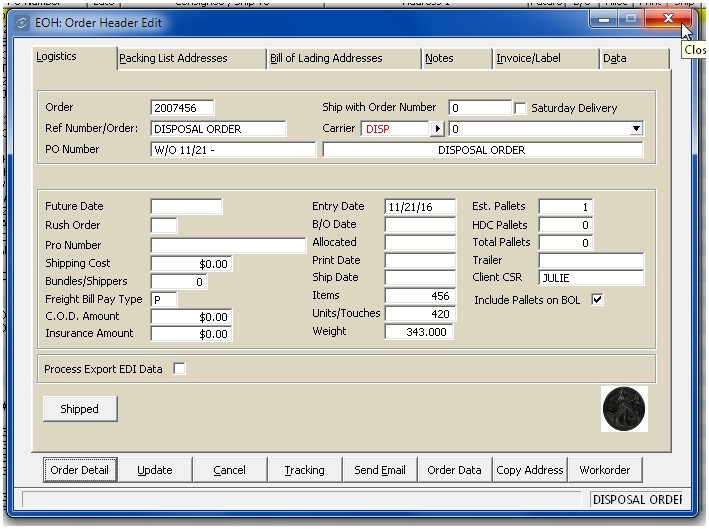Click the Pro Number field
This screenshot has width=709, height=529.
coord(228,245)
